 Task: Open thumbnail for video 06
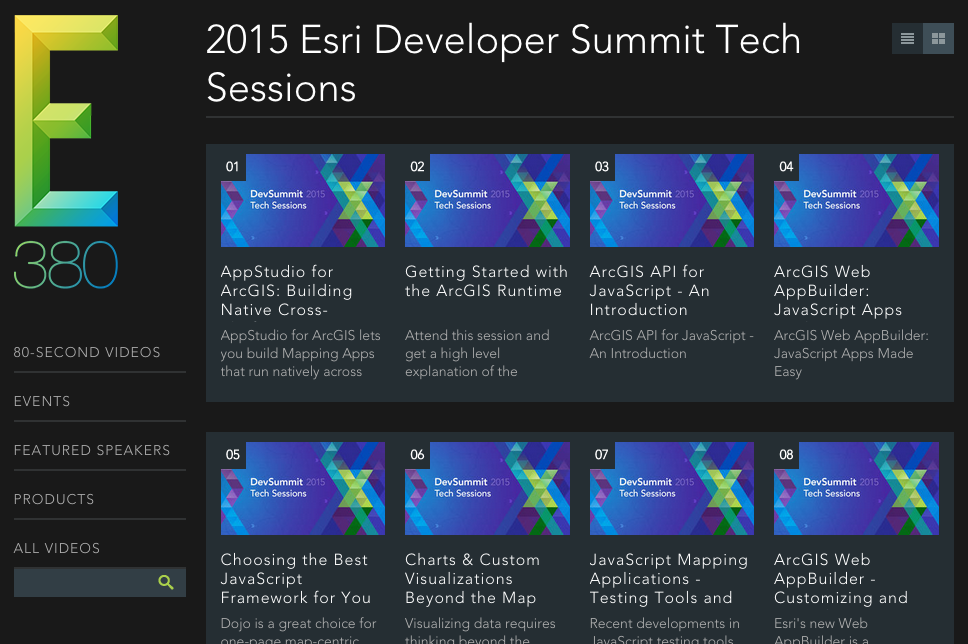[x=487, y=488]
